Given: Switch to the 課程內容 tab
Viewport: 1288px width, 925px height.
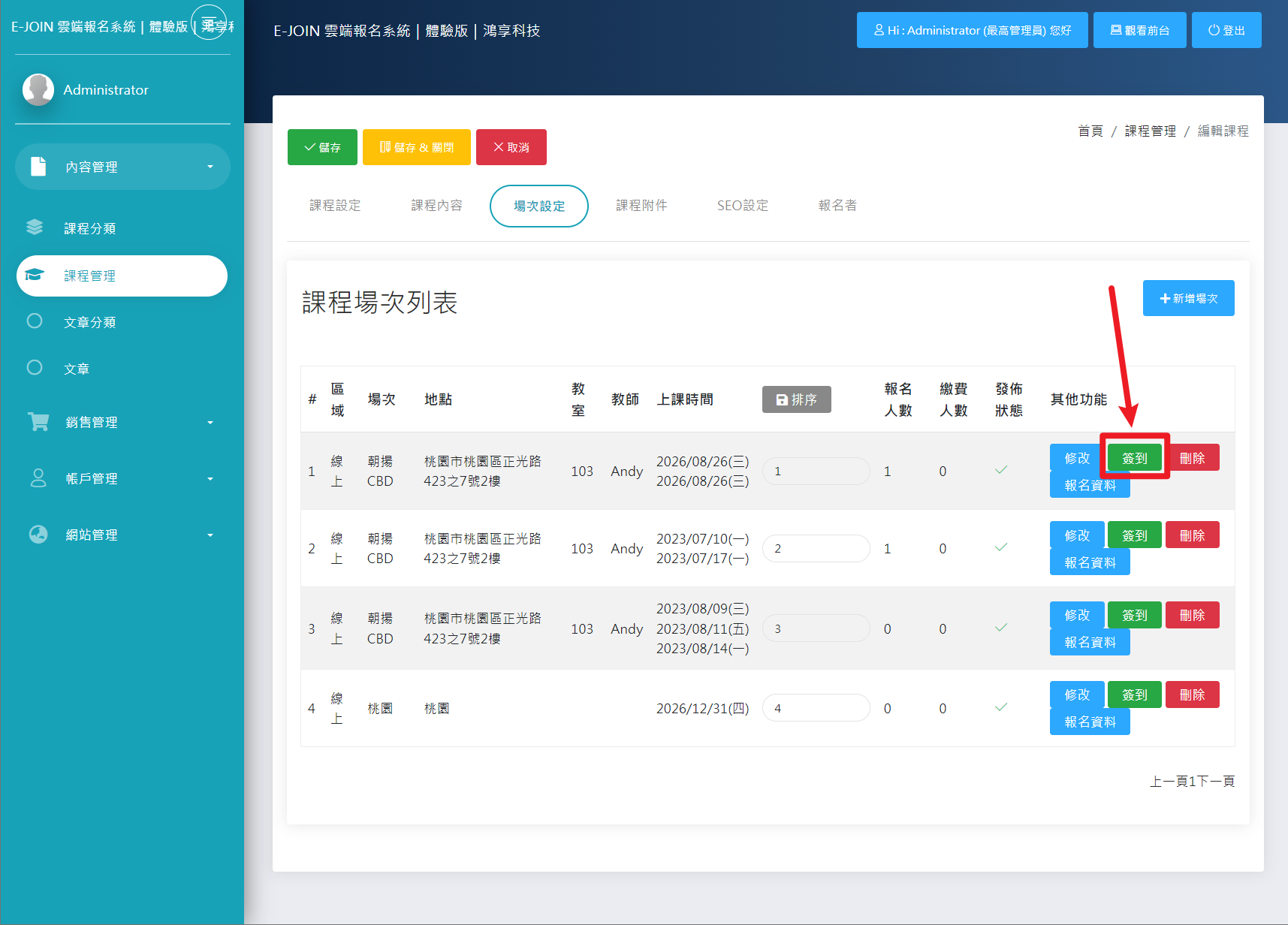Looking at the screenshot, I should [436, 206].
